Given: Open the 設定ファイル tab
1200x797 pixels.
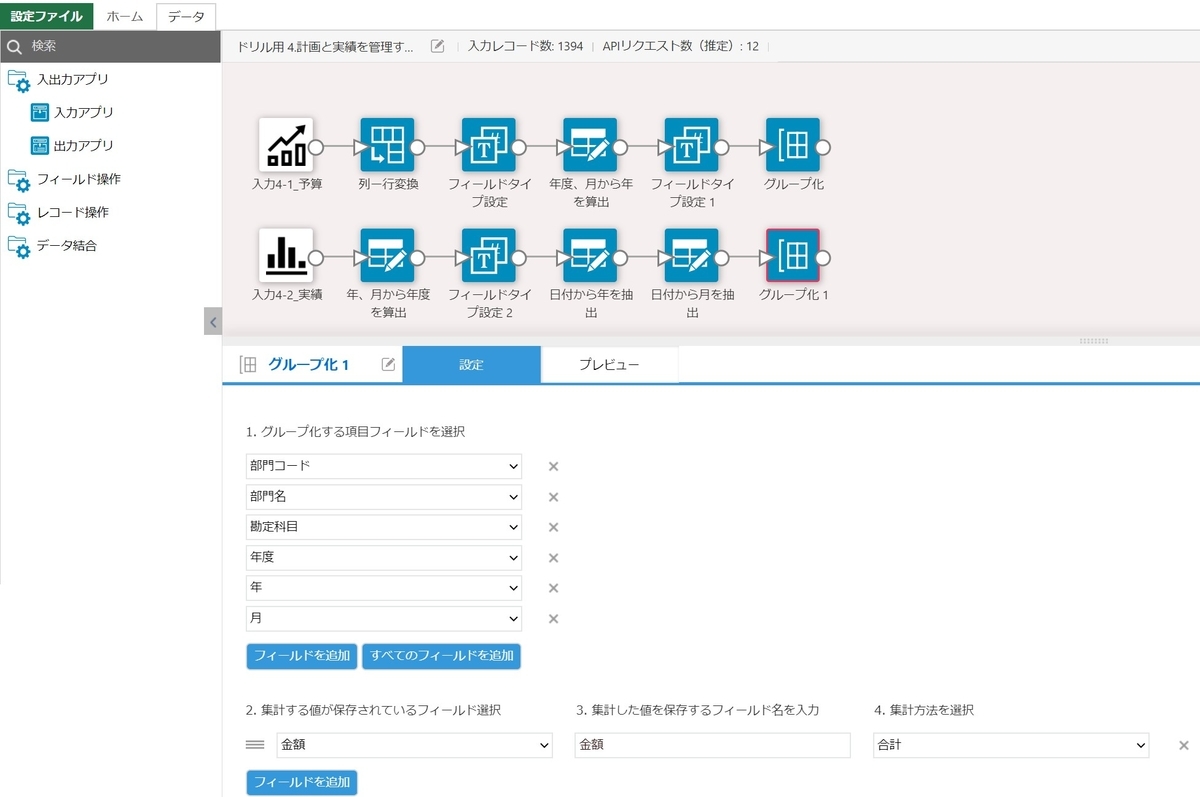Looking at the screenshot, I should pos(47,16).
